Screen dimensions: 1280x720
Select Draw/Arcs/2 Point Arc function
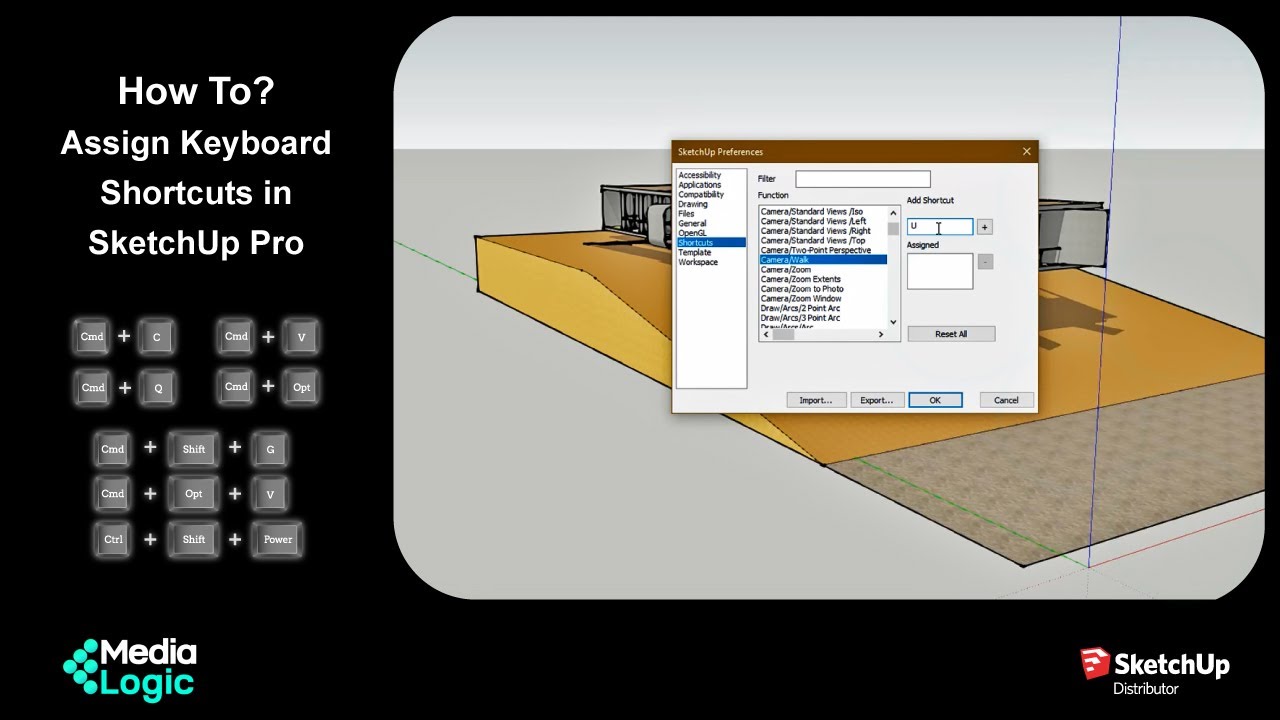801,308
